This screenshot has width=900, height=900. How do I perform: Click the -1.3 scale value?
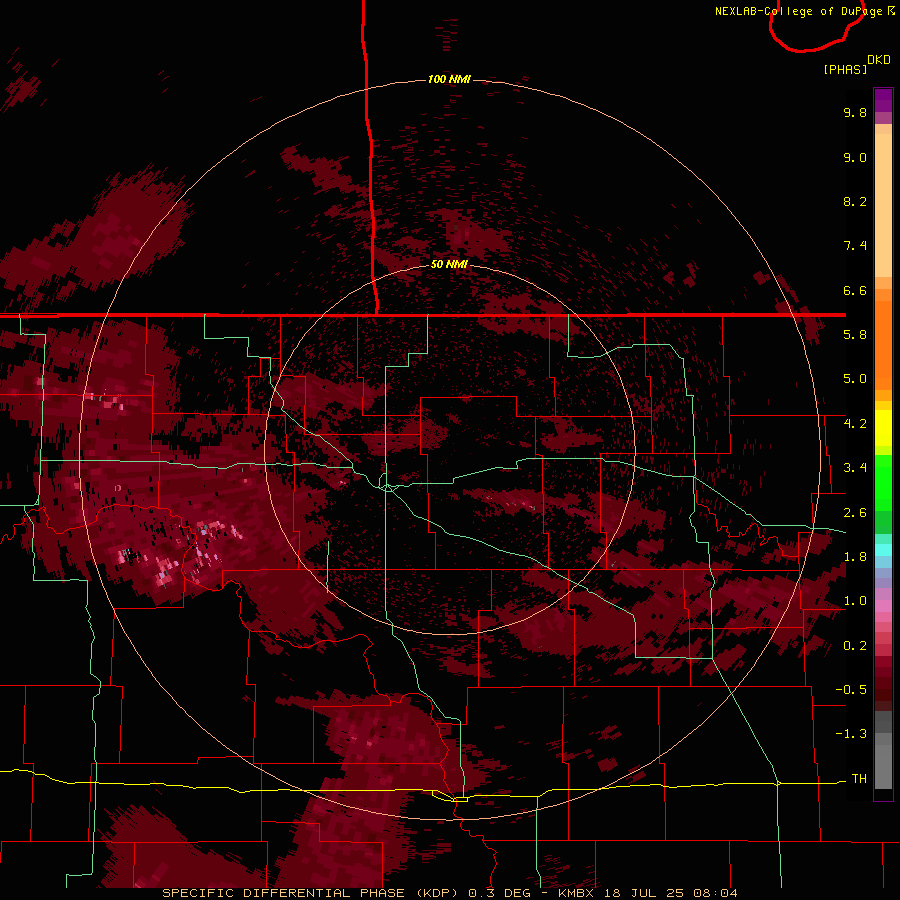[x=851, y=734]
